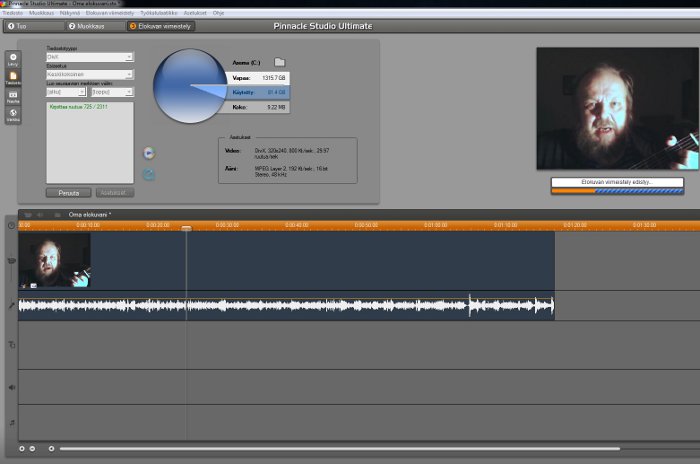Click the 'Oma elokuvani *' project title
This screenshot has height=464, width=700.
click(90, 215)
